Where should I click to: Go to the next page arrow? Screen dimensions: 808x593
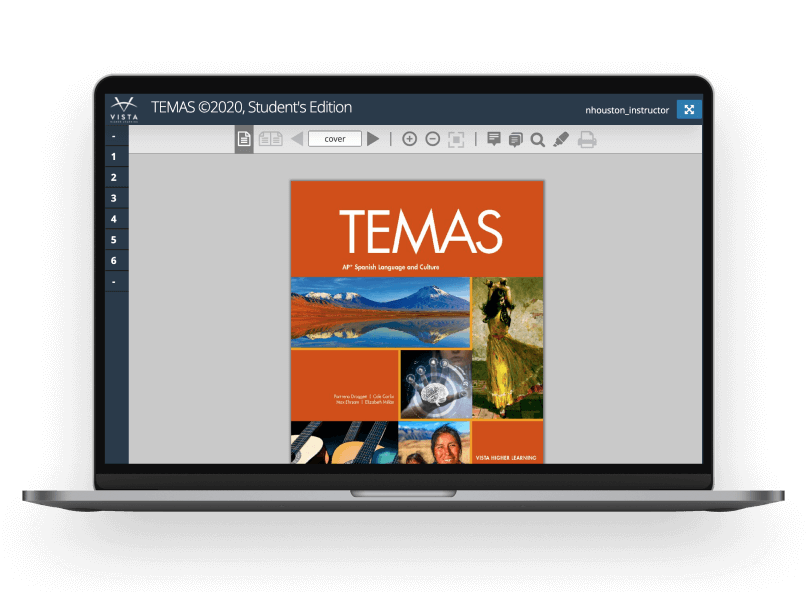tap(373, 139)
